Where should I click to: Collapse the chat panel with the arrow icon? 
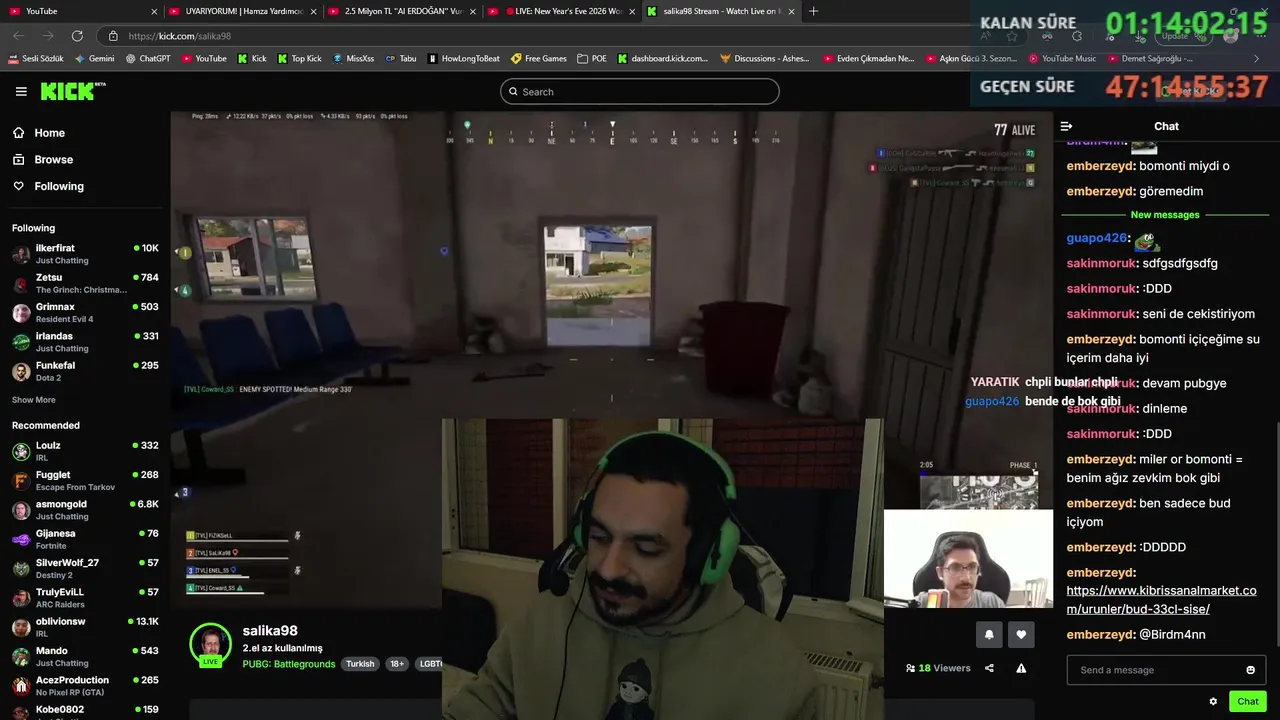1066,126
